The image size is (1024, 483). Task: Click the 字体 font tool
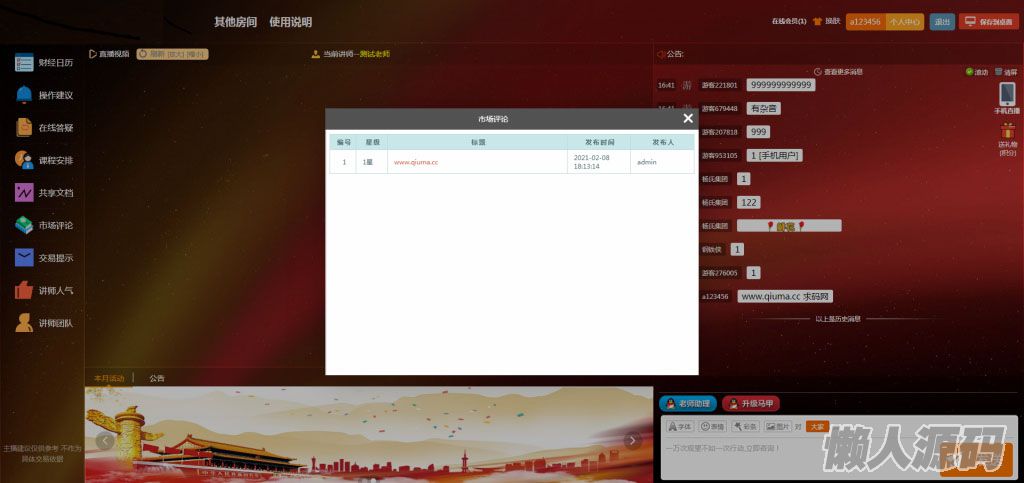point(680,426)
